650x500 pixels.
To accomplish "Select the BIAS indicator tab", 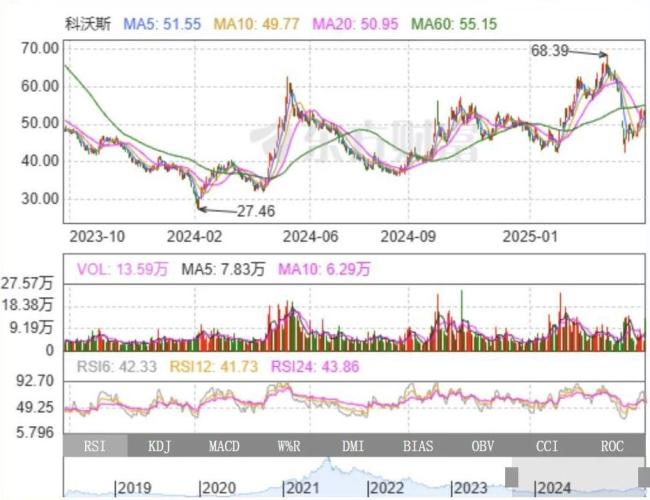I will coord(417,445).
